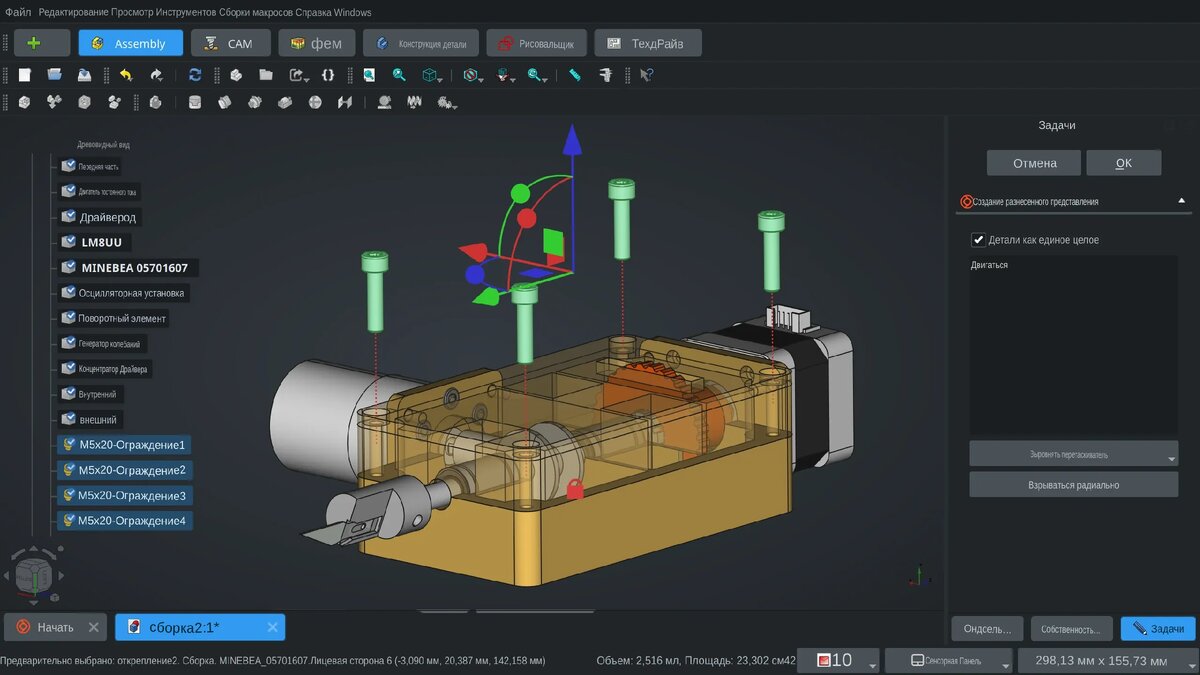Click the Отмена button

point(1034,163)
